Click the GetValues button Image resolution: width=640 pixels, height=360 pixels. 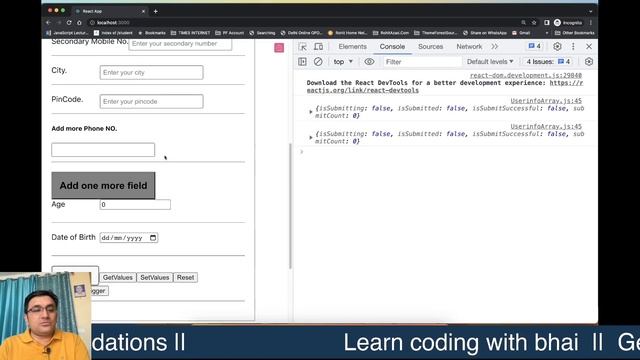pos(118,278)
